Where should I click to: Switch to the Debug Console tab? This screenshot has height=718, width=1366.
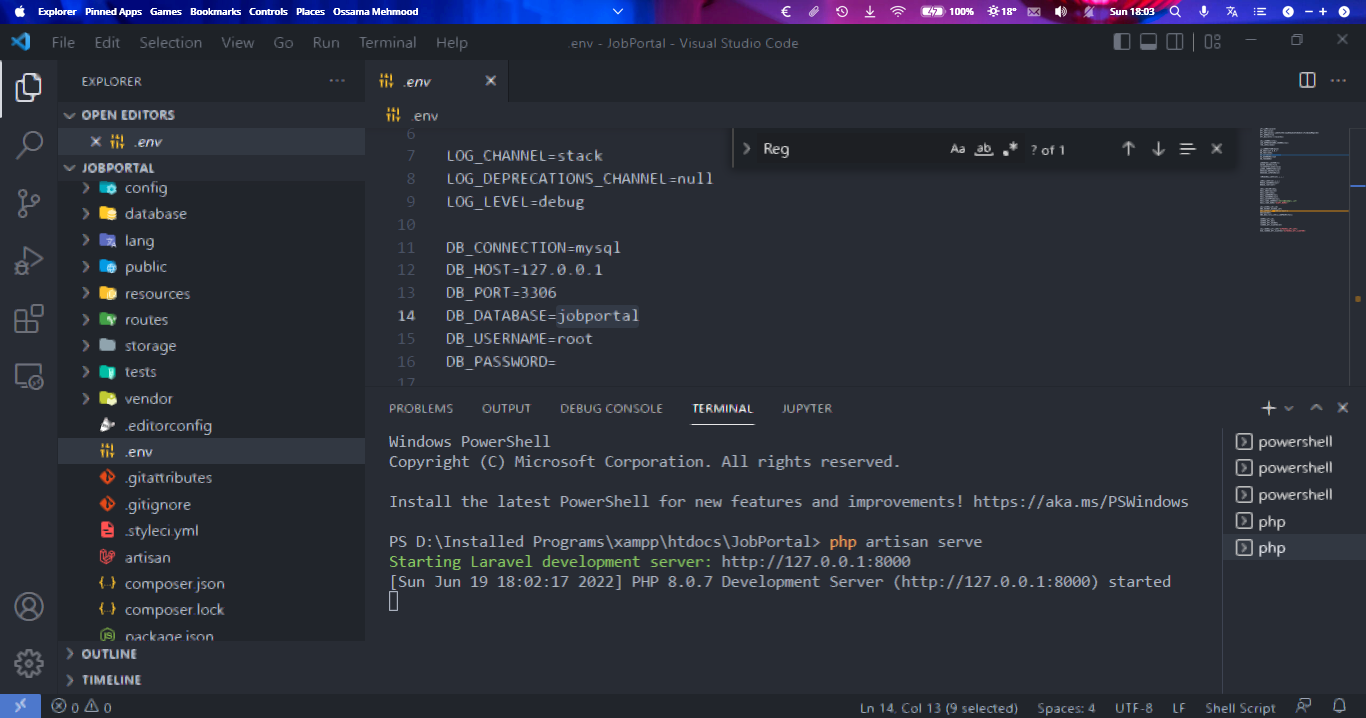(x=611, y=408)
